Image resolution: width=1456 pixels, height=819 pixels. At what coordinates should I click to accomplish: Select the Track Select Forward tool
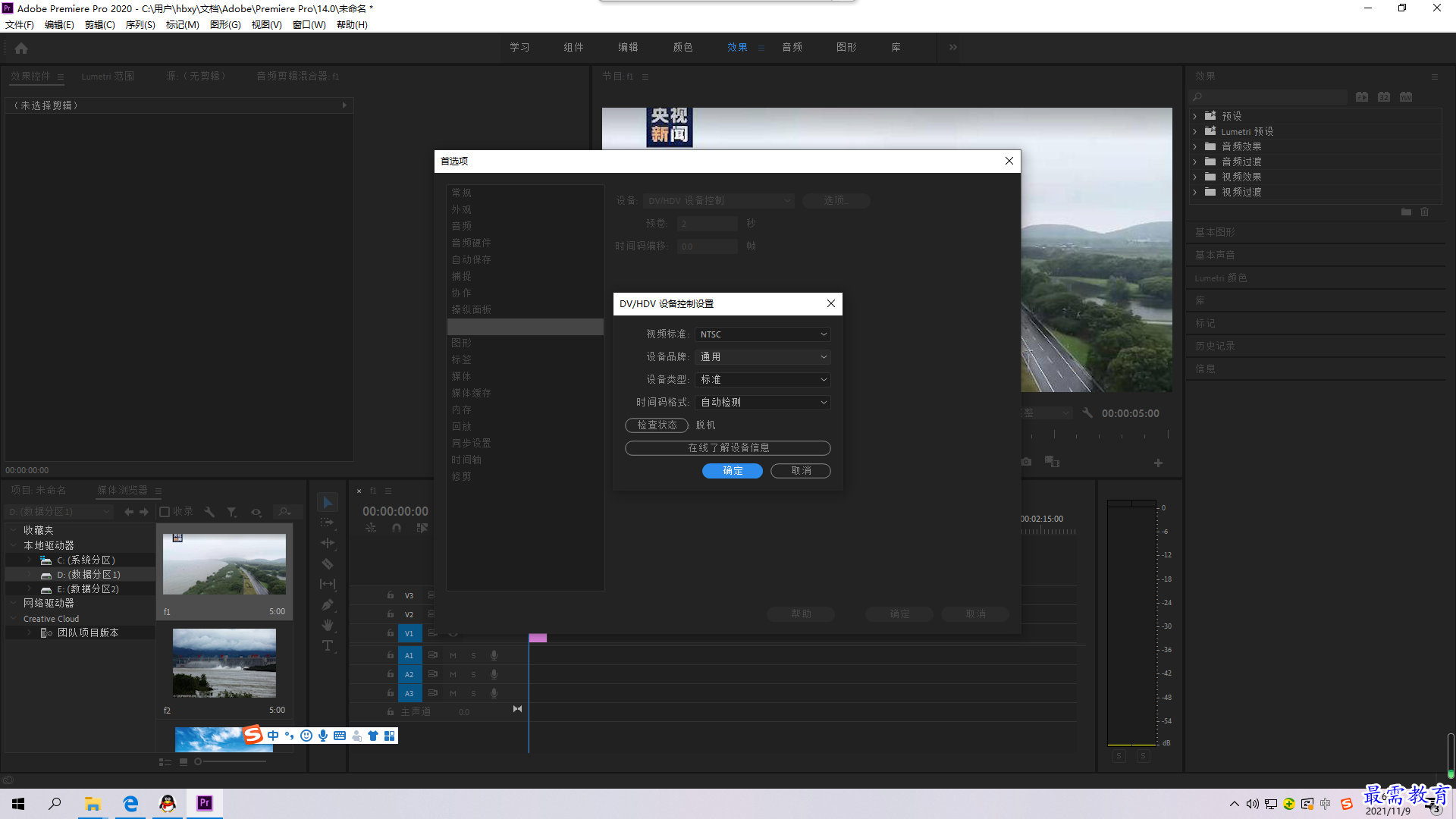coord(328,523)
